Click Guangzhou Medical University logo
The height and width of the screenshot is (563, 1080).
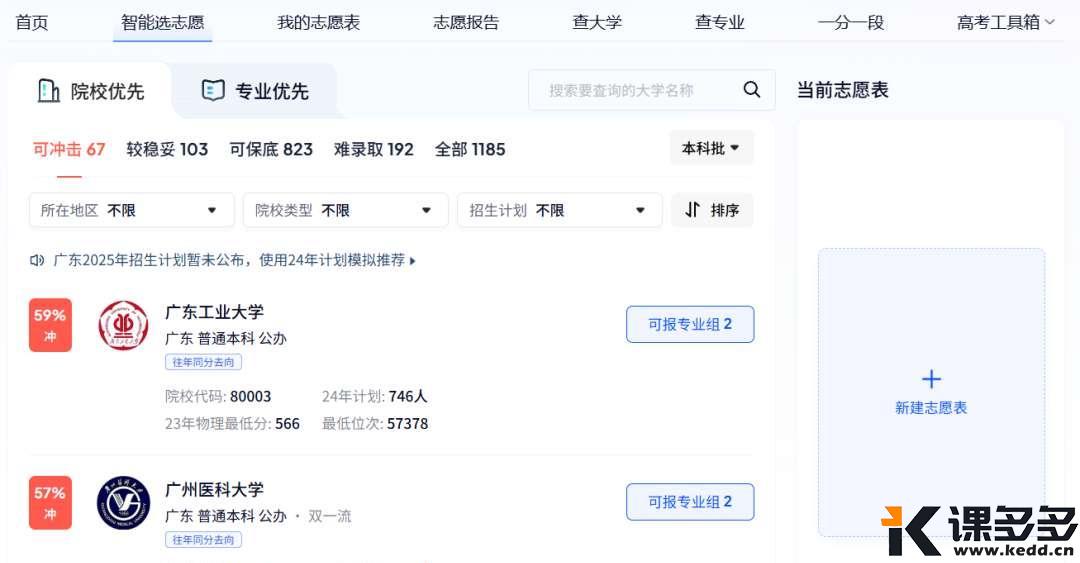[x=123, y=502]
